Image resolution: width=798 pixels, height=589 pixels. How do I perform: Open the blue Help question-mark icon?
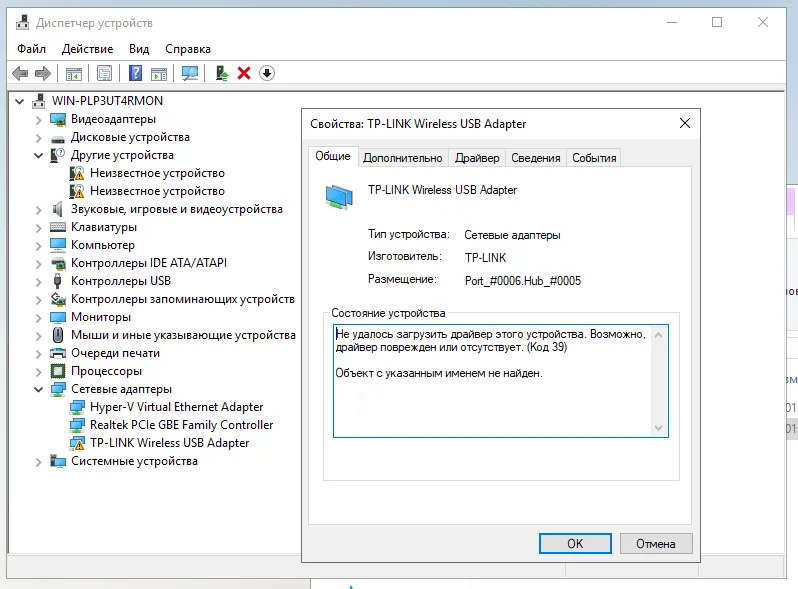pyautogui.click(x=135, y=73)
